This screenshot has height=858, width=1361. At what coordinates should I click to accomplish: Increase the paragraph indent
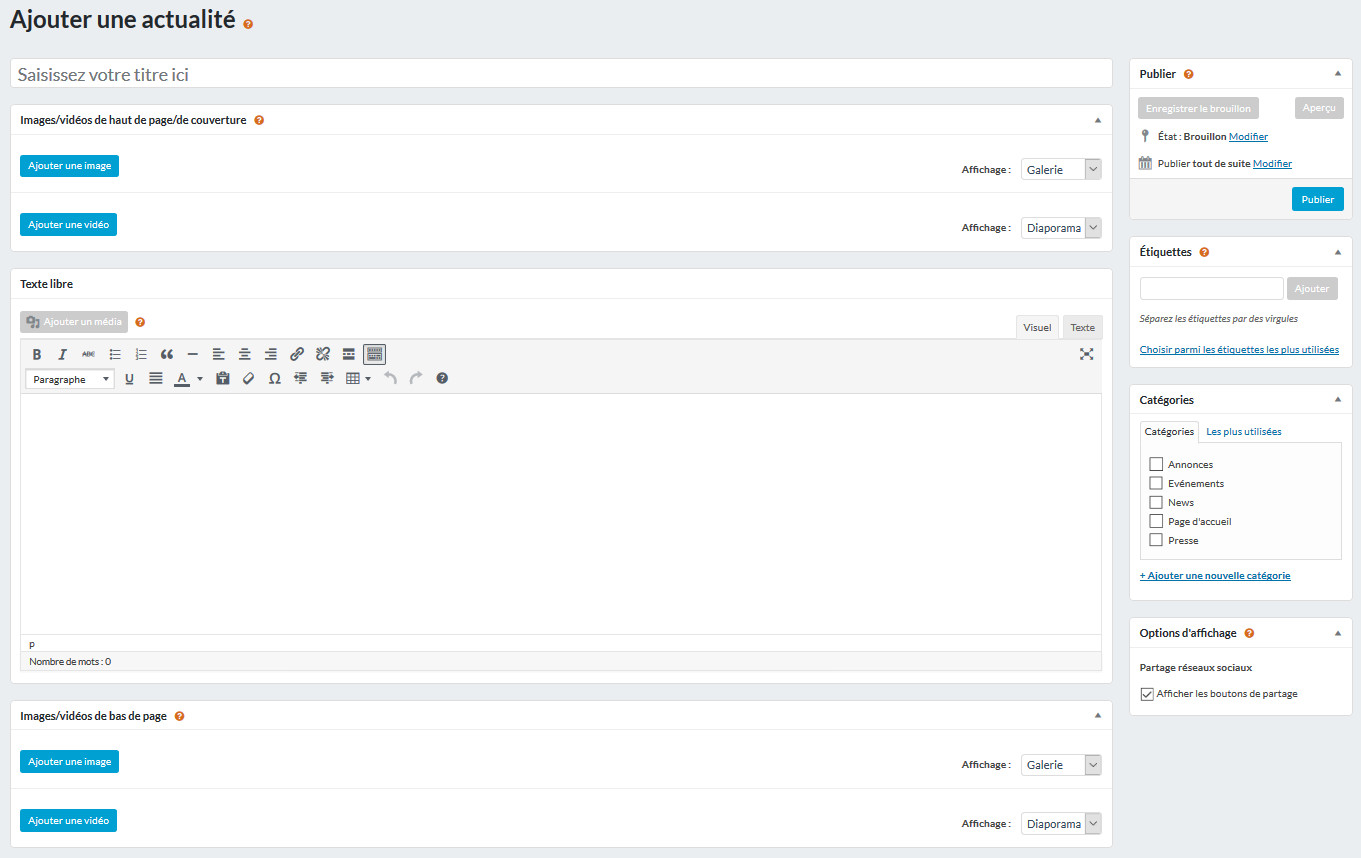coord(327,379)
